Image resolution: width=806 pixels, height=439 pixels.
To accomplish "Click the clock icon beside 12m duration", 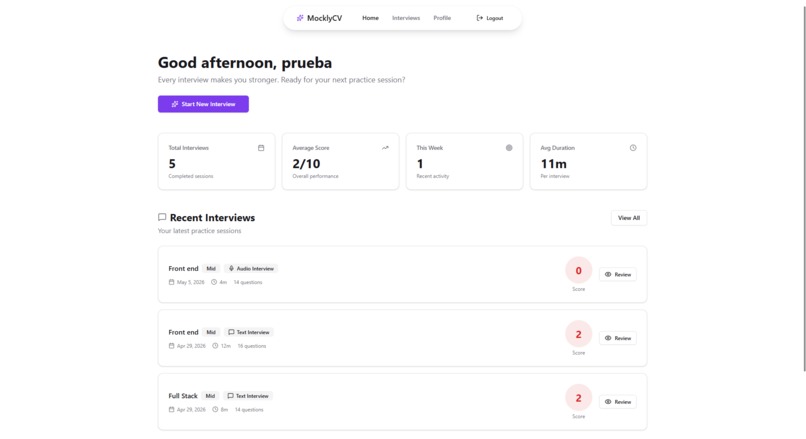I will (x=215, y=346).
